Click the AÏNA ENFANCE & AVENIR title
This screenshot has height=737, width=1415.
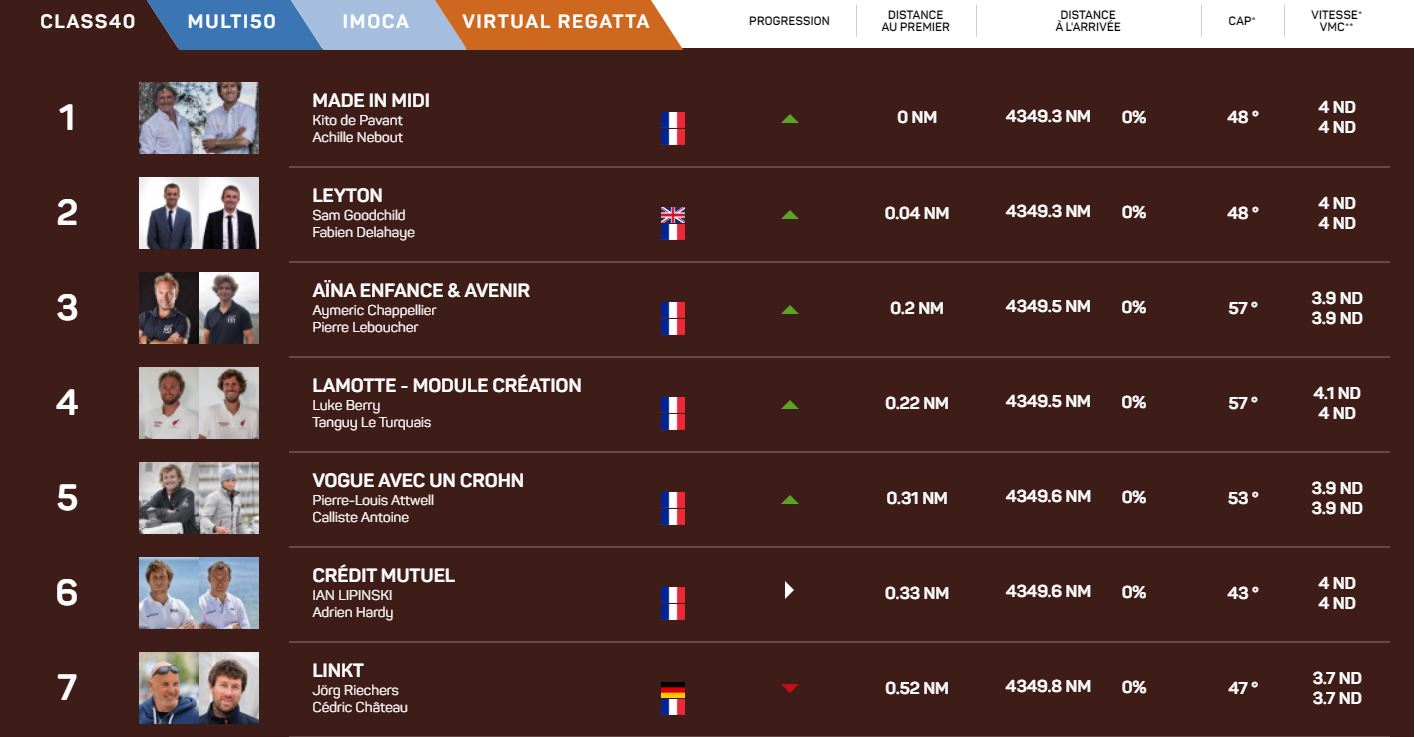(421, 291)
